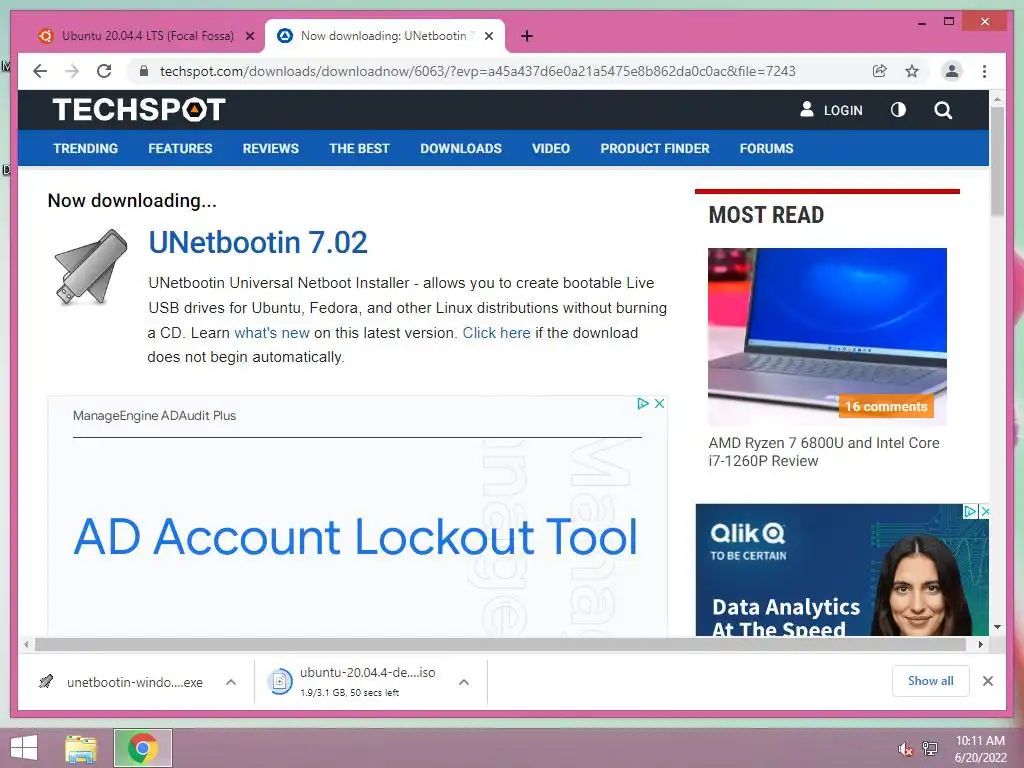The height and width of the screenshot is (768, 1024).
Task: Open TechSpot site search magnifier
Action: [943, 110]
